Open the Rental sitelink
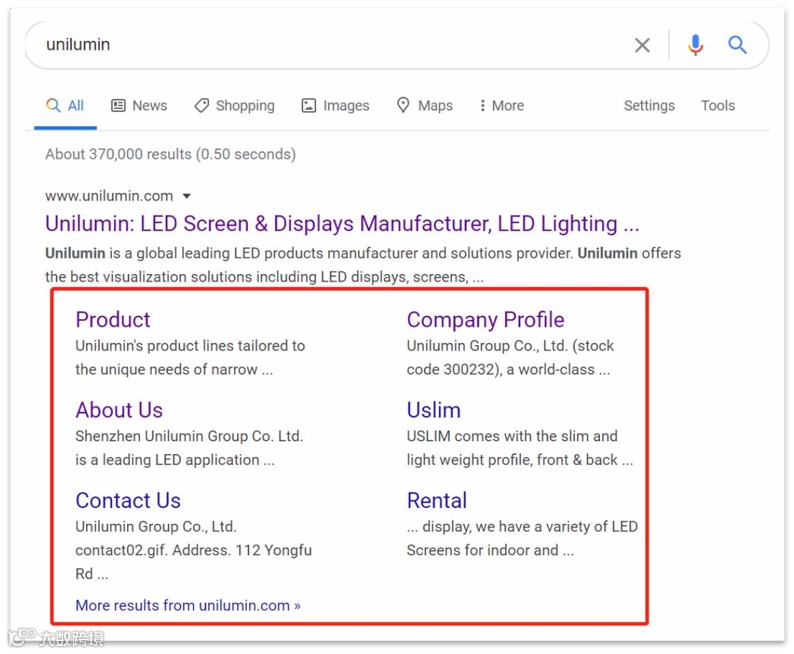This screenshot has height=654, width=794. (x=436, y=500)
